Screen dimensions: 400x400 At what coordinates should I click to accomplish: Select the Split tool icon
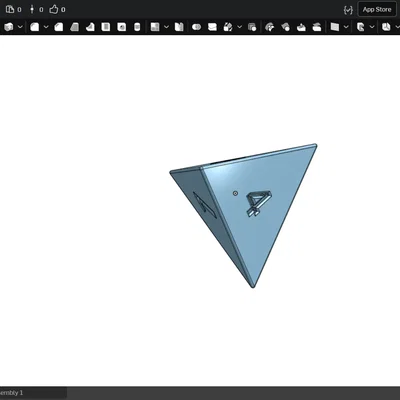tap(212, 27)
